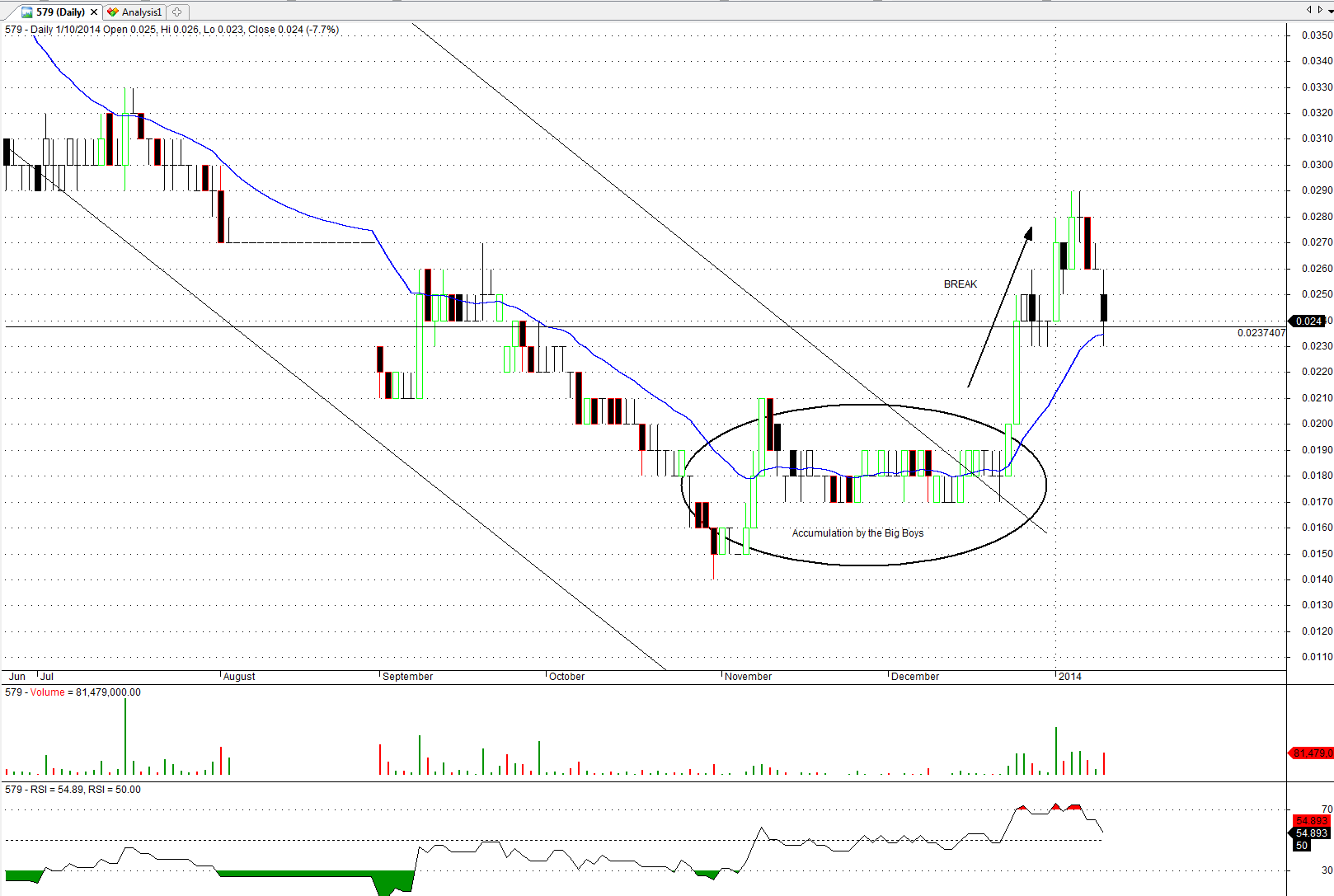The height and width of the screenshot is (896, 1334).
Task: Open a new tab with the plus icon
Action: [x=176, y=12]
